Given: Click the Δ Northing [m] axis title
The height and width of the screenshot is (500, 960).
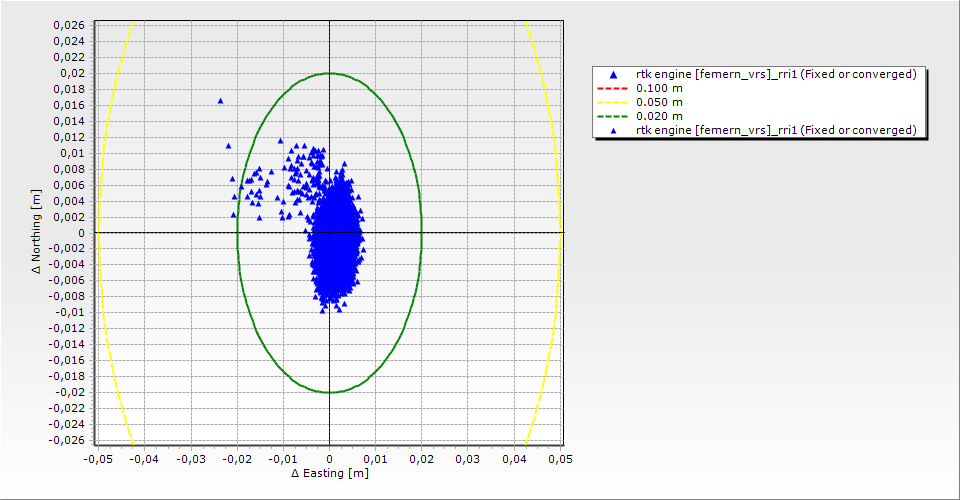Looking at the screenshot, I should click(39, 232).
